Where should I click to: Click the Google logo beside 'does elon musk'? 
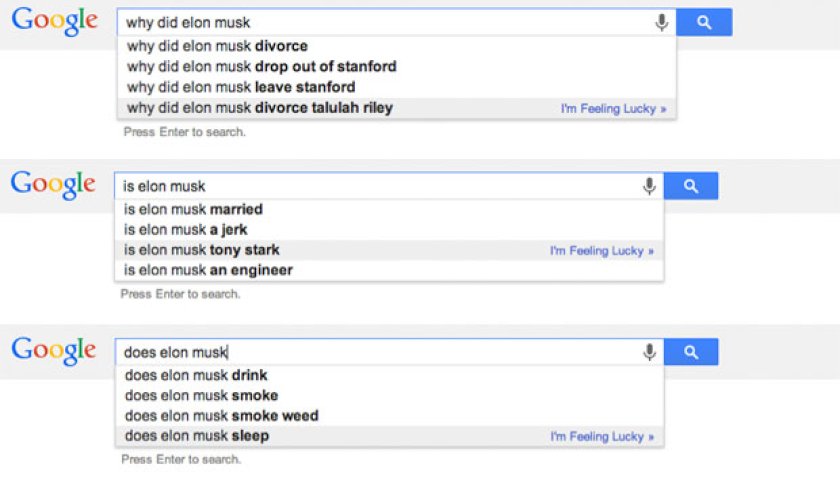pos(54,349)
